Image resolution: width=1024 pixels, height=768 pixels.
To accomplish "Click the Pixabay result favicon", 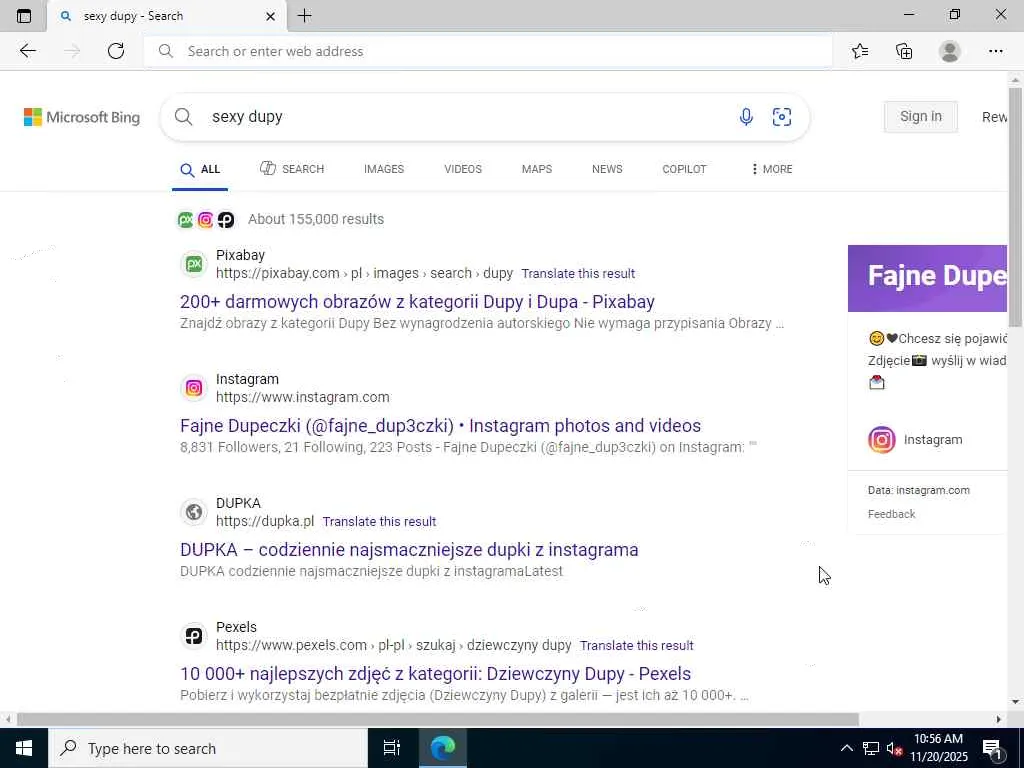I will [x=194, y=264].
